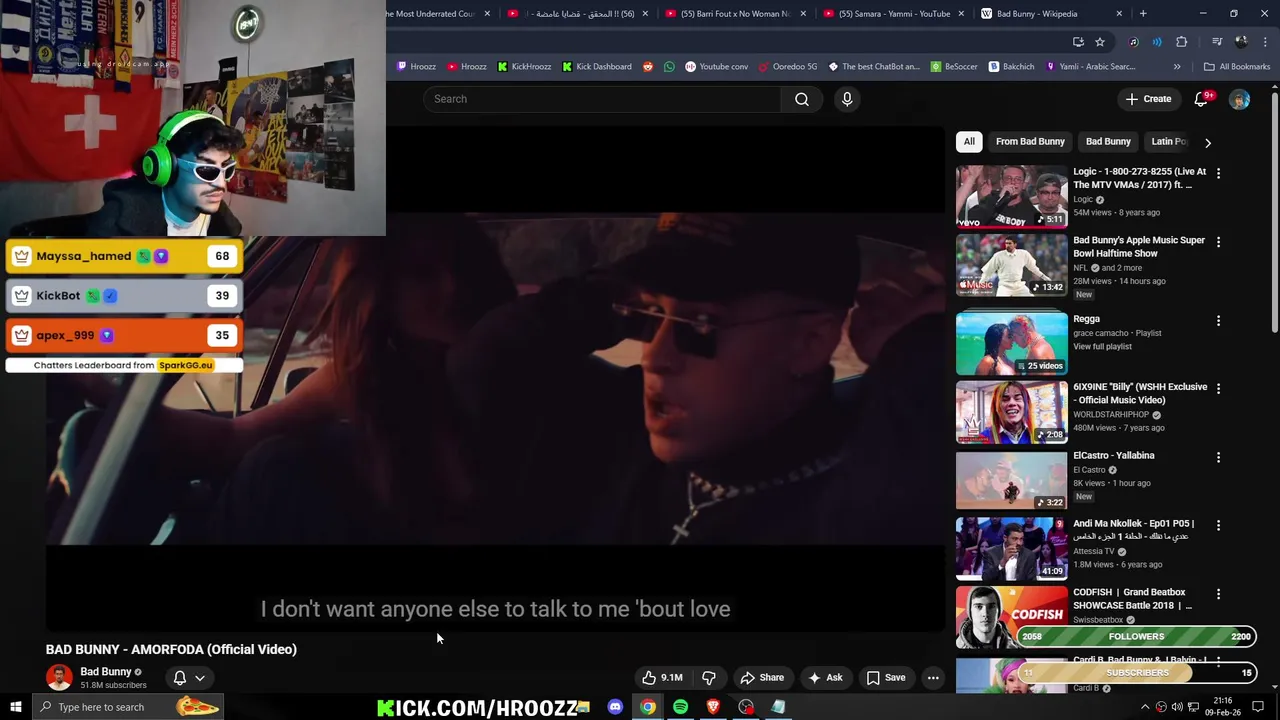Click the taskbar clock showing 21:16
The height and width of the screenshot is (720, 1280).
1222,707
